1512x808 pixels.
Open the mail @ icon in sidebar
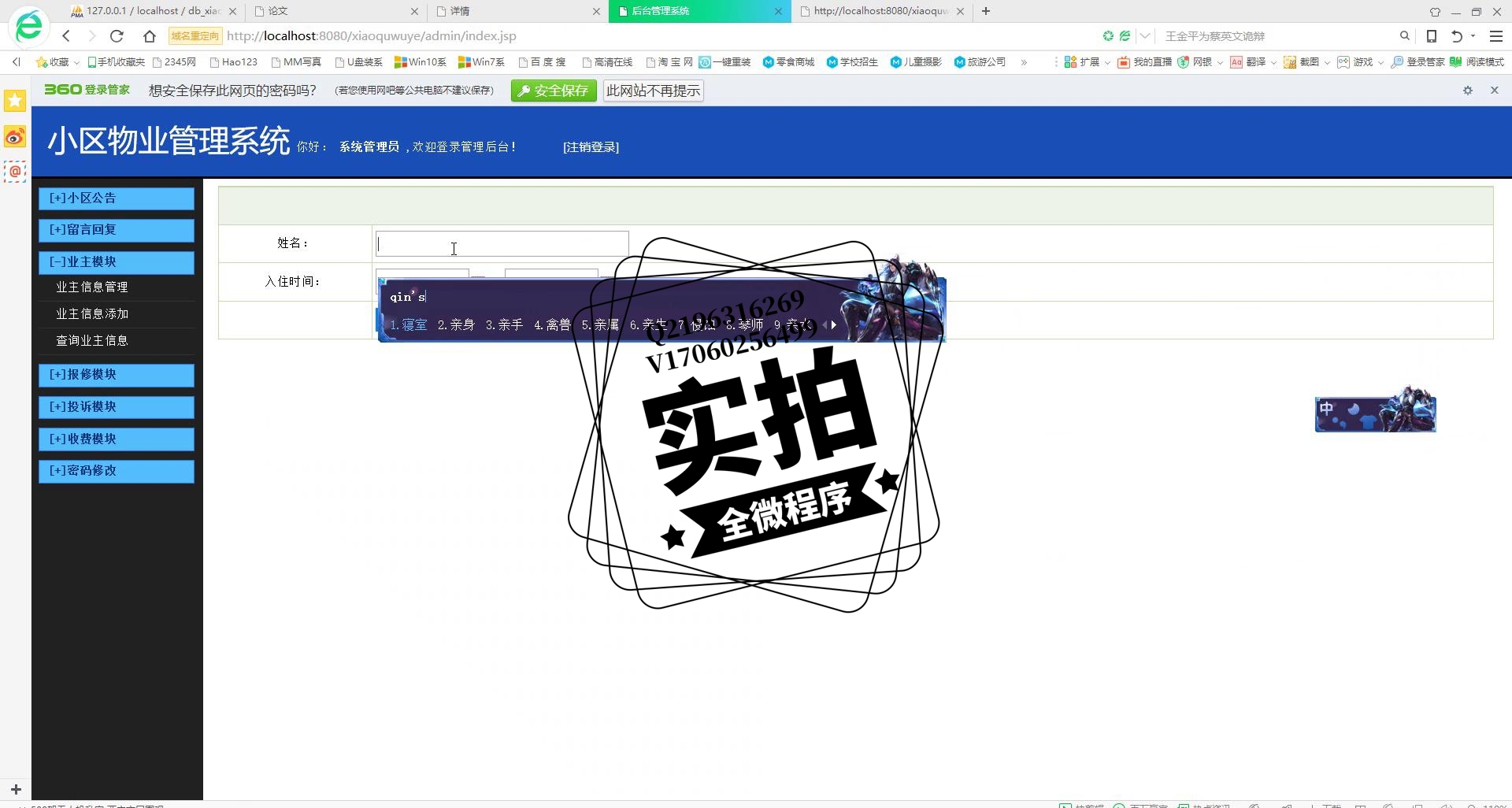click(15, 171)
